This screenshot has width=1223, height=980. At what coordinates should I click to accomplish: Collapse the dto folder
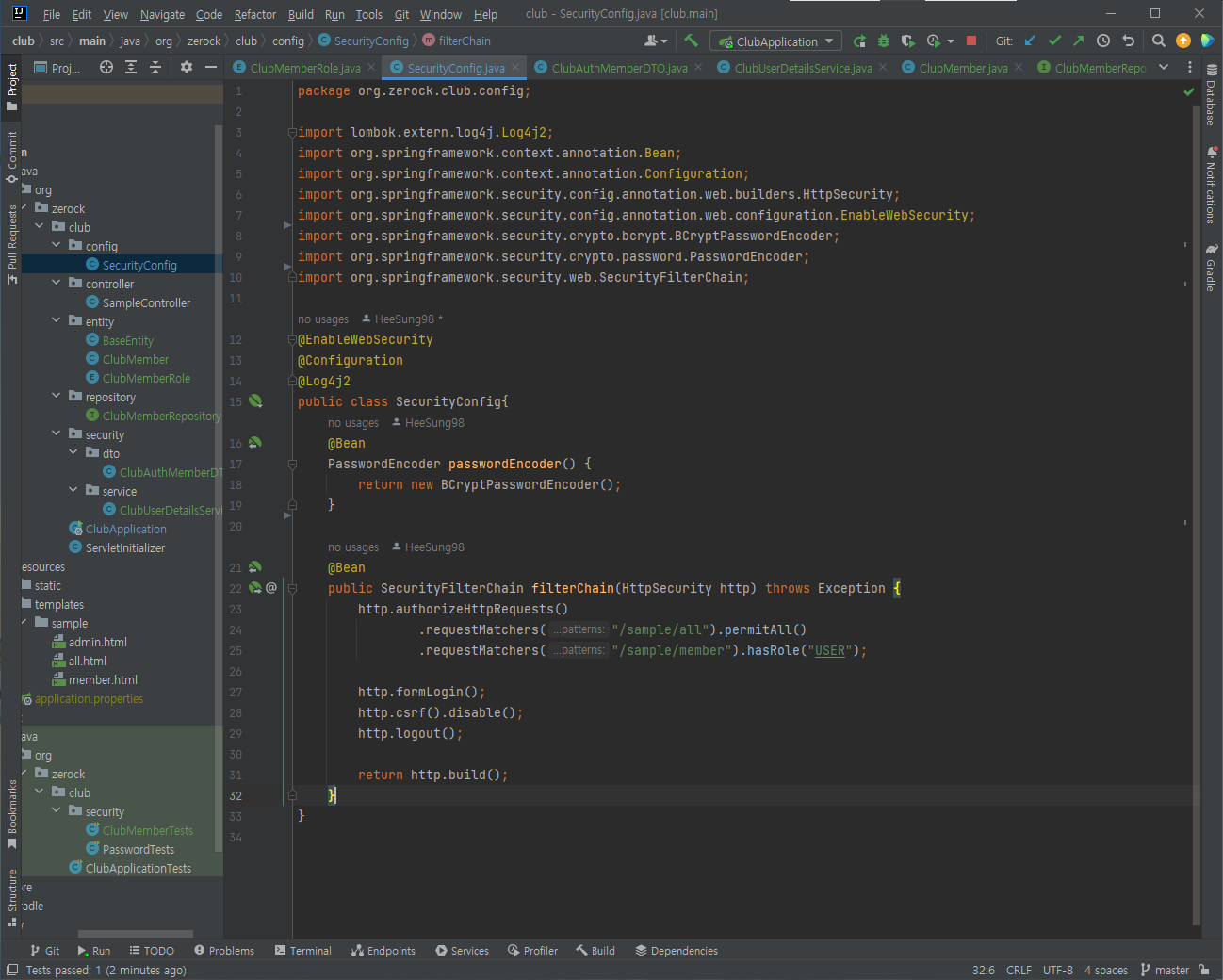coord(73,453)
